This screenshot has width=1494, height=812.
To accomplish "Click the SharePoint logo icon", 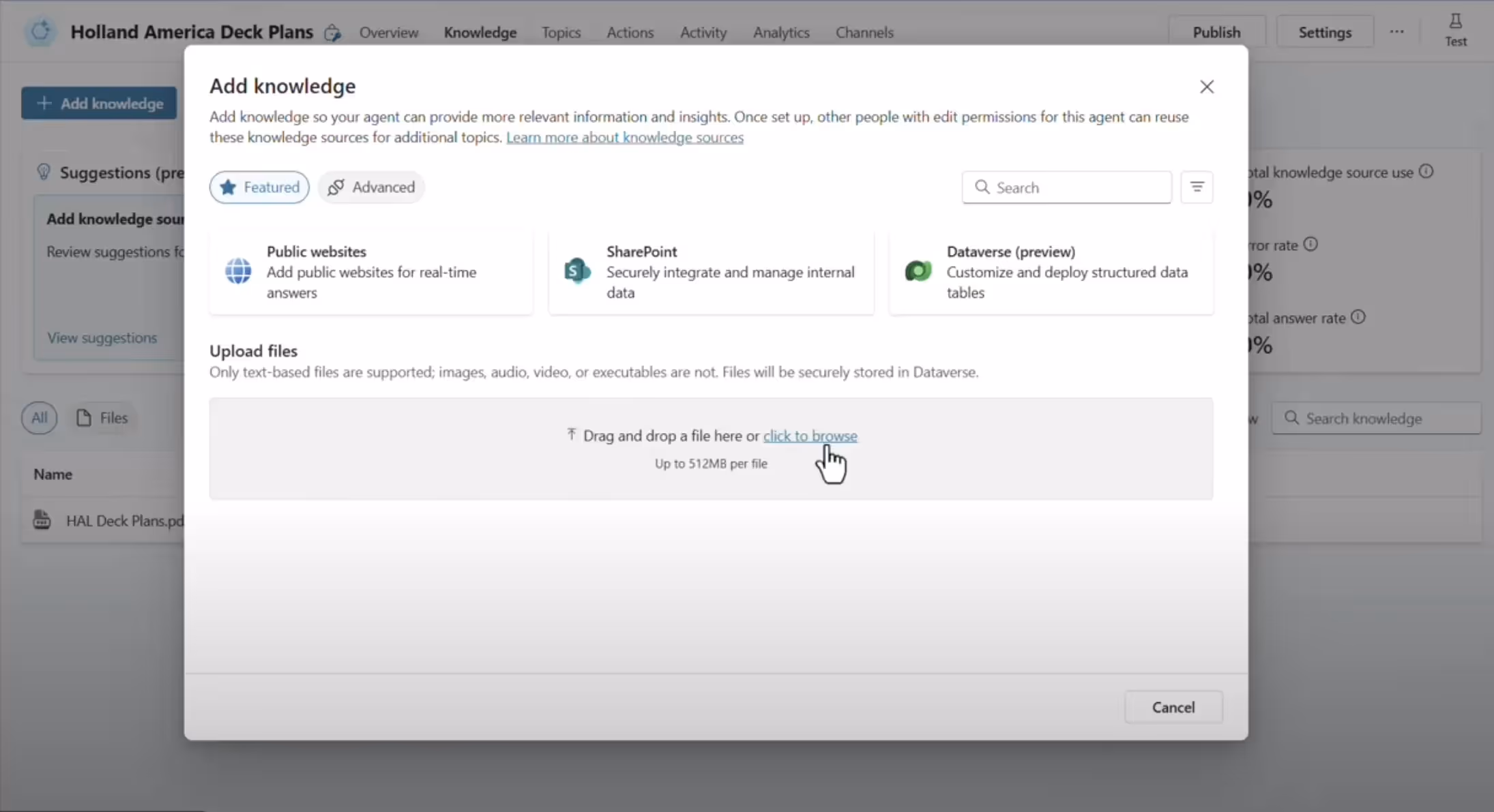I will [x=577, y=271].
